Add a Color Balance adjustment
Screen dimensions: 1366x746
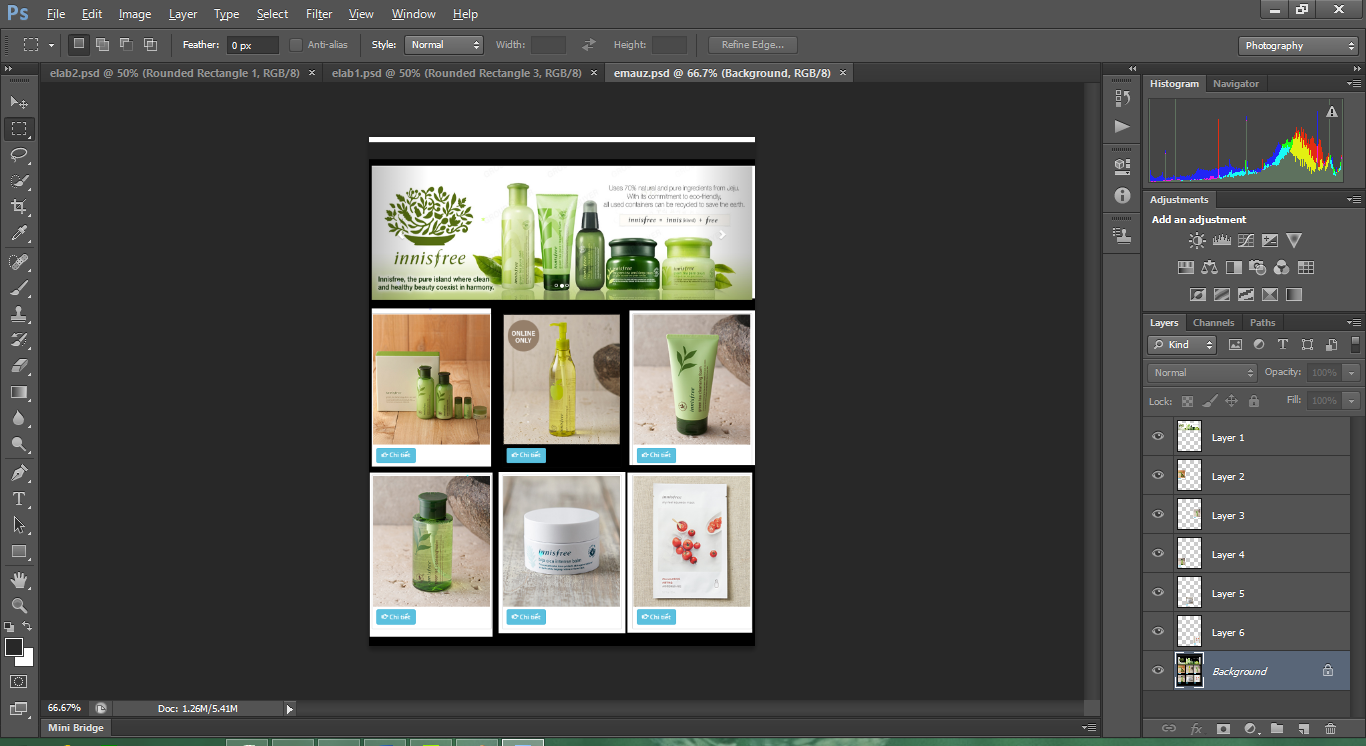(x=1210, y=267)
